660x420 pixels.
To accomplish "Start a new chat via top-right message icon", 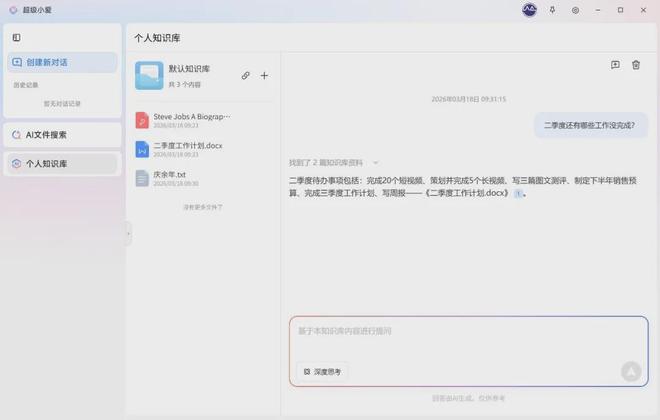I will [615, 65].
